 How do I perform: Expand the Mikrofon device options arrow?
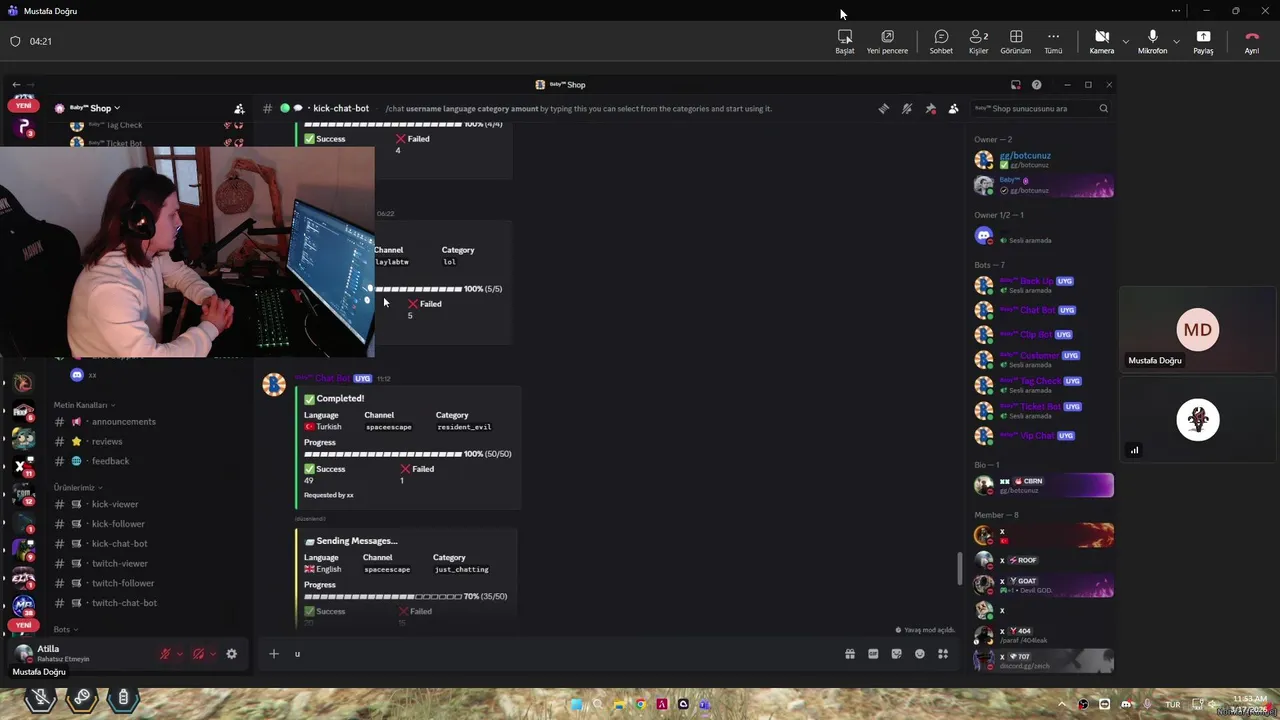(1176, 41)
